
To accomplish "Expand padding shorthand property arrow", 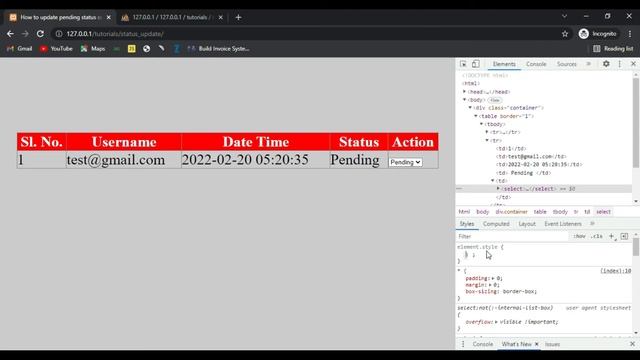I will 493,278.
